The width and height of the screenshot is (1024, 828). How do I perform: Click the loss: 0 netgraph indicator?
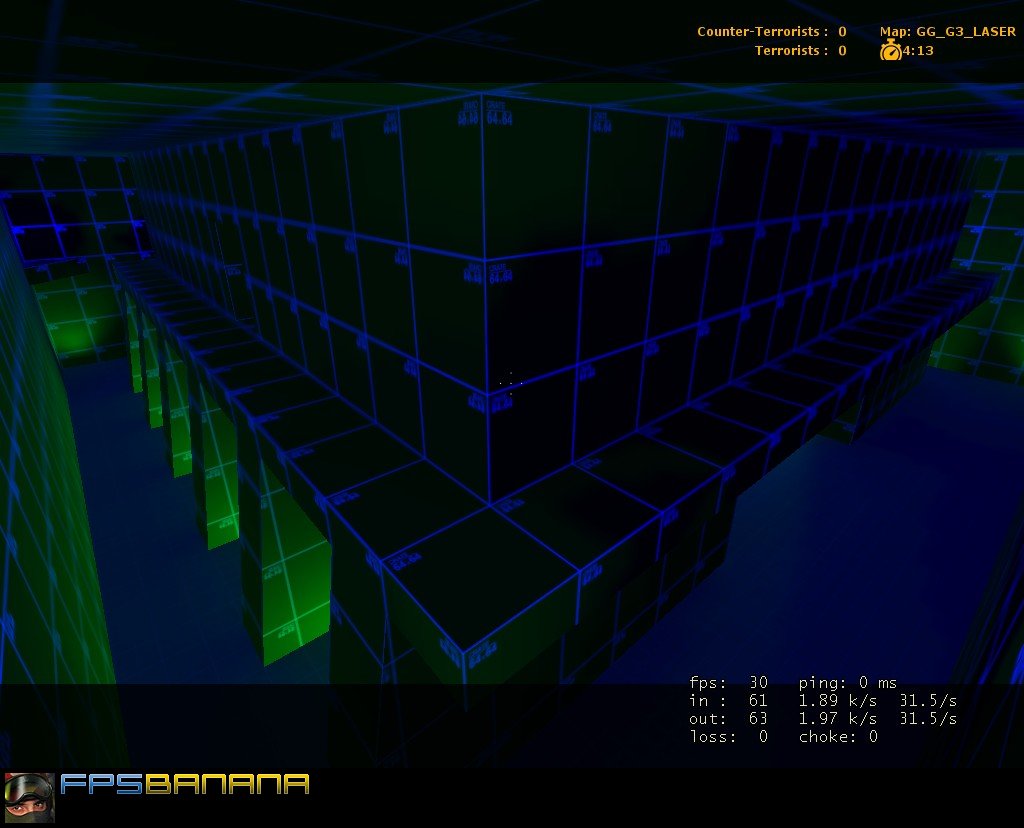[x=727, y=736]
